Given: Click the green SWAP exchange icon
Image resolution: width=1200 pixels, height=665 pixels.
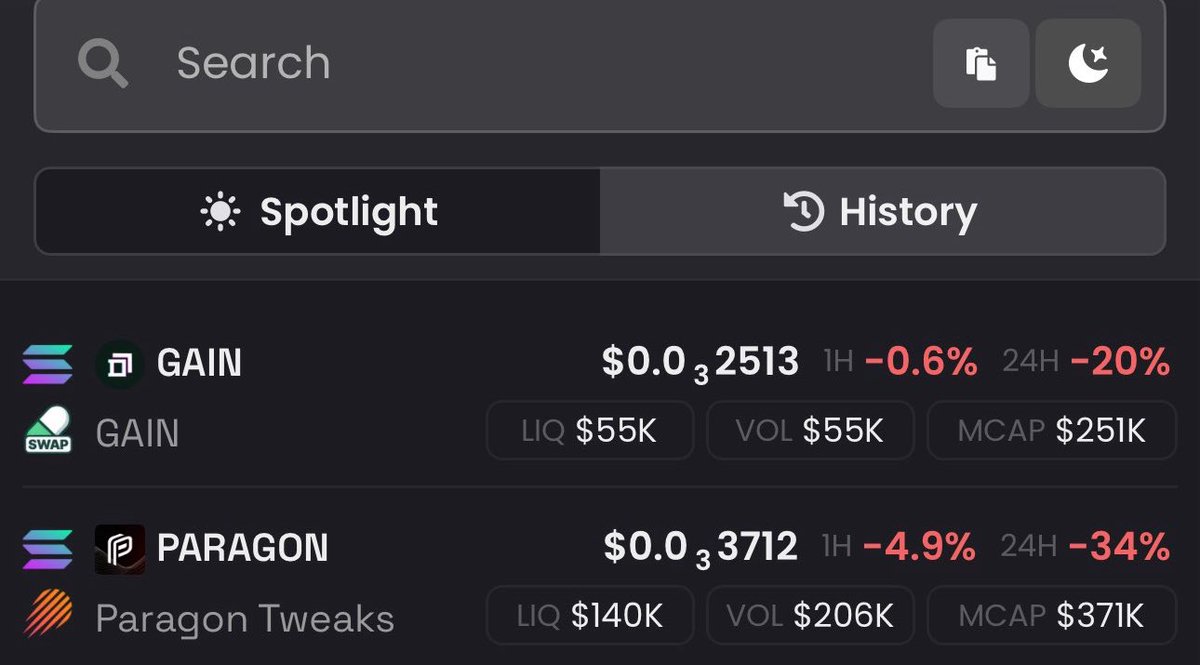Looking at the screenshot, I should [47, 431].
